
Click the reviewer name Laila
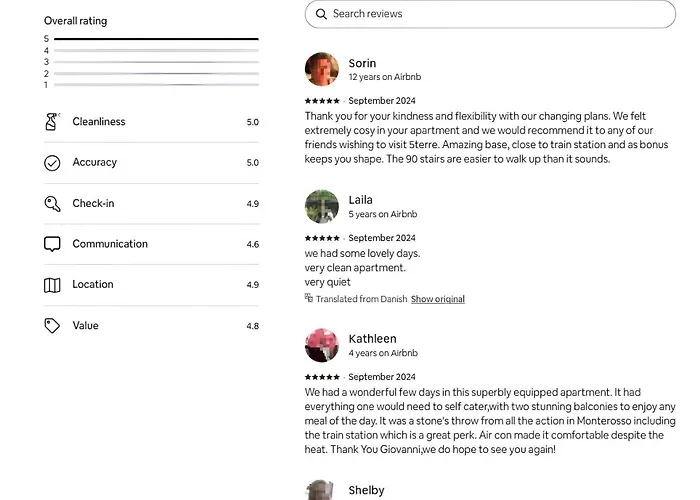(360, 200)
